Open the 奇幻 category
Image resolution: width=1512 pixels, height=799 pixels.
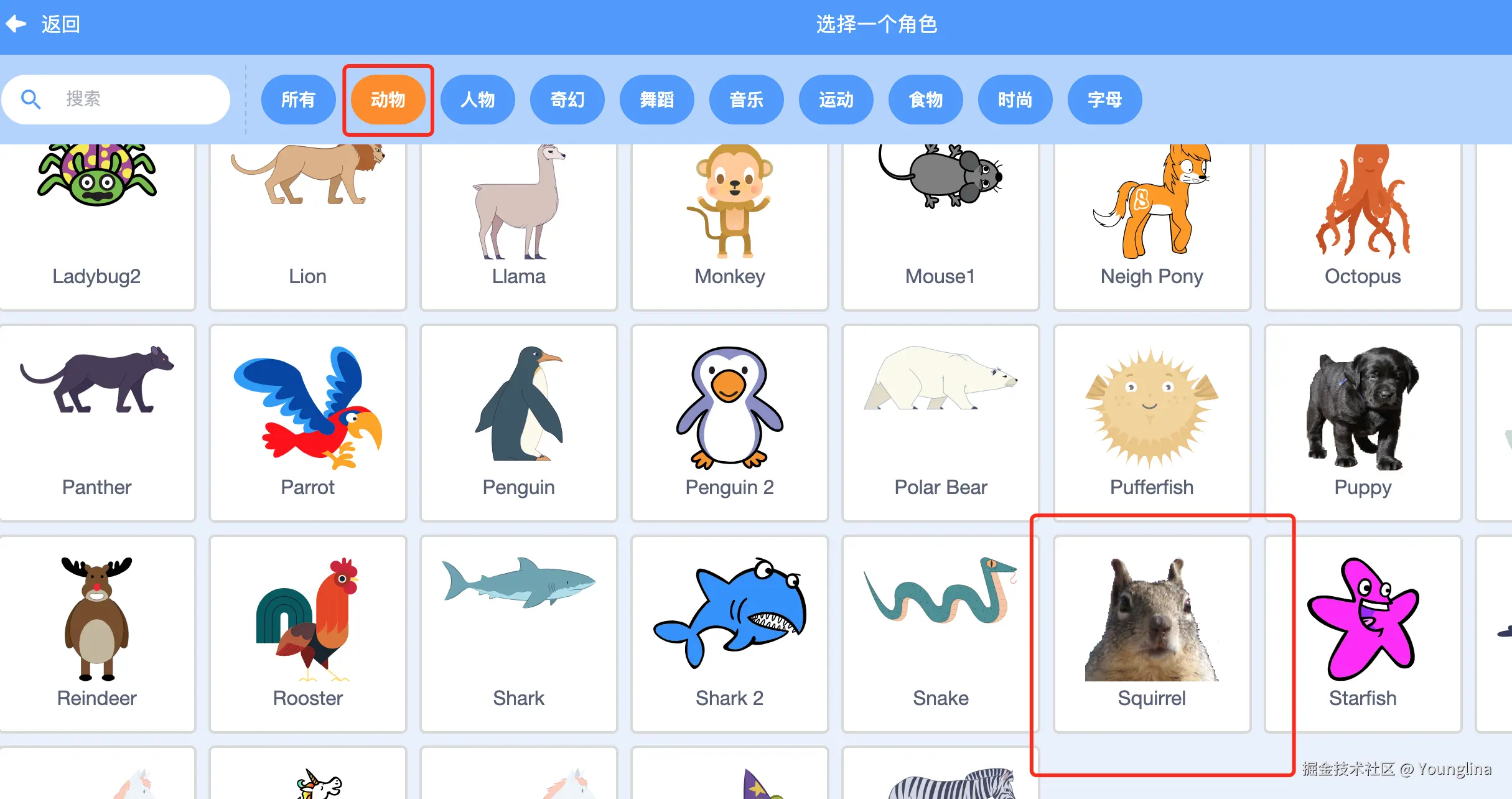pyautogui.click(x=567, y=100)
